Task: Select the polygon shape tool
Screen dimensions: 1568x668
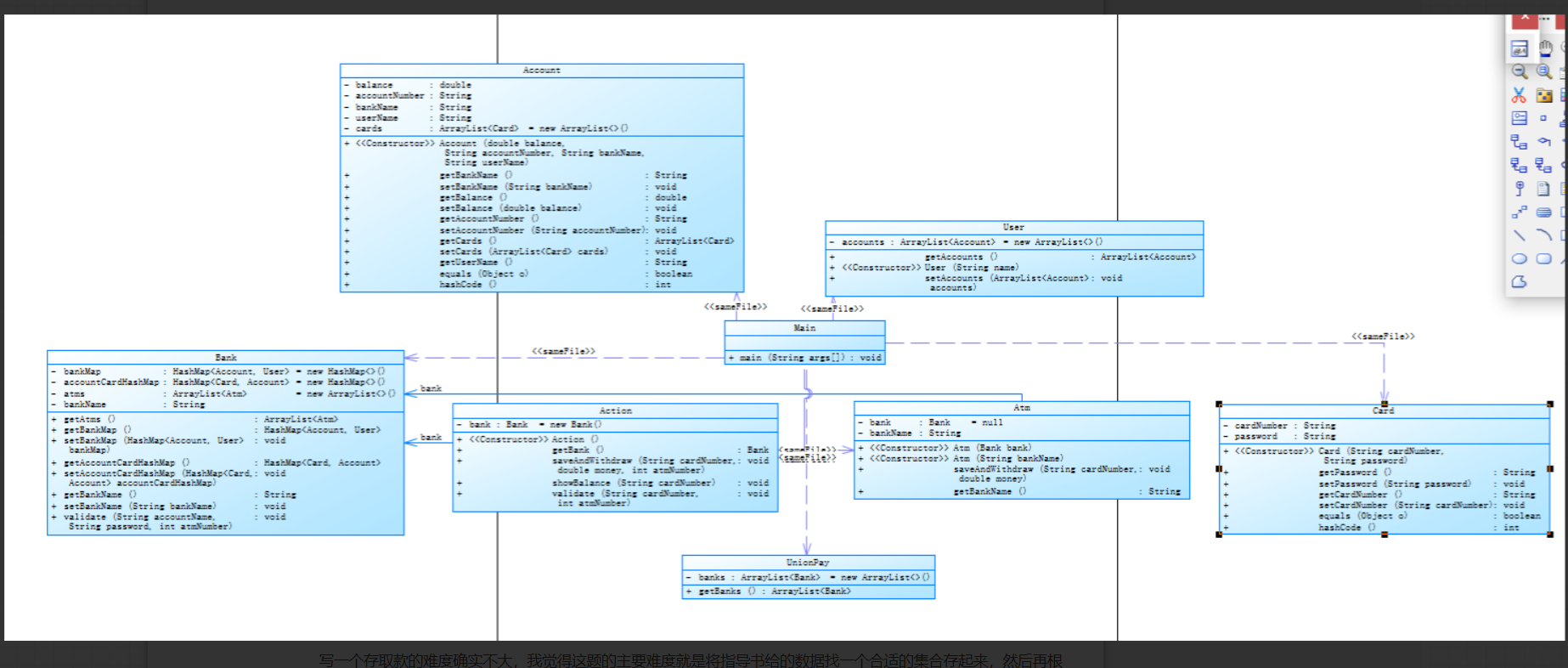Action: click(x=1520, y=281)
